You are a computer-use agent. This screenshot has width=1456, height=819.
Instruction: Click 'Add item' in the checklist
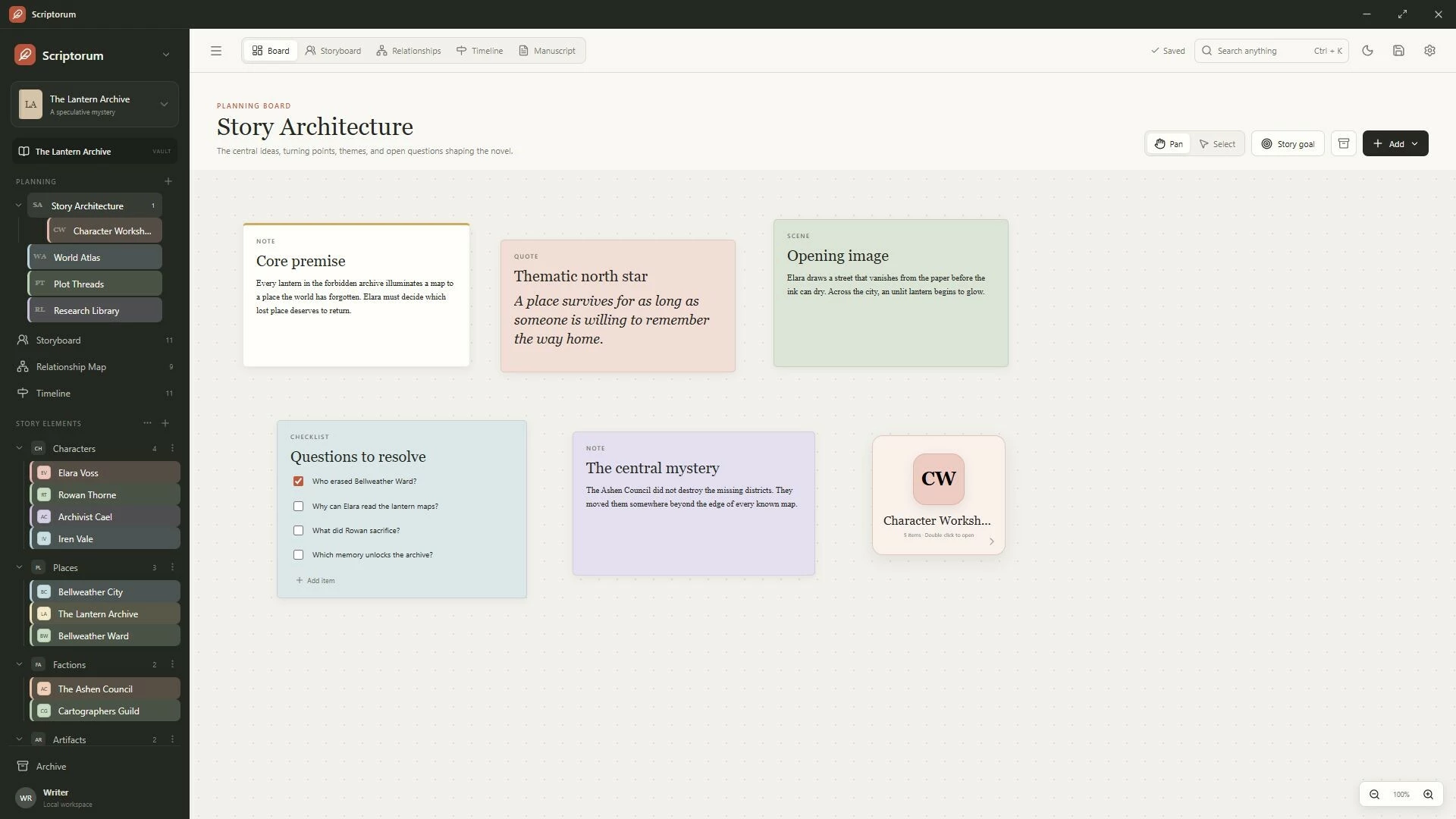click(315, 581)
